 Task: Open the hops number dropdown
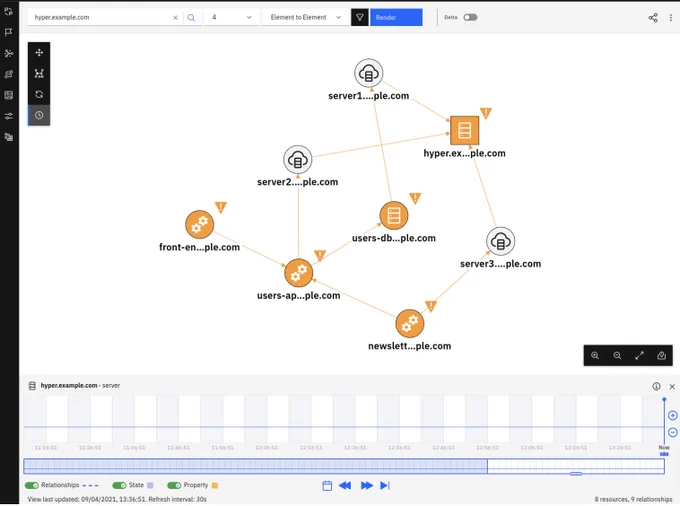click(232, 17)
